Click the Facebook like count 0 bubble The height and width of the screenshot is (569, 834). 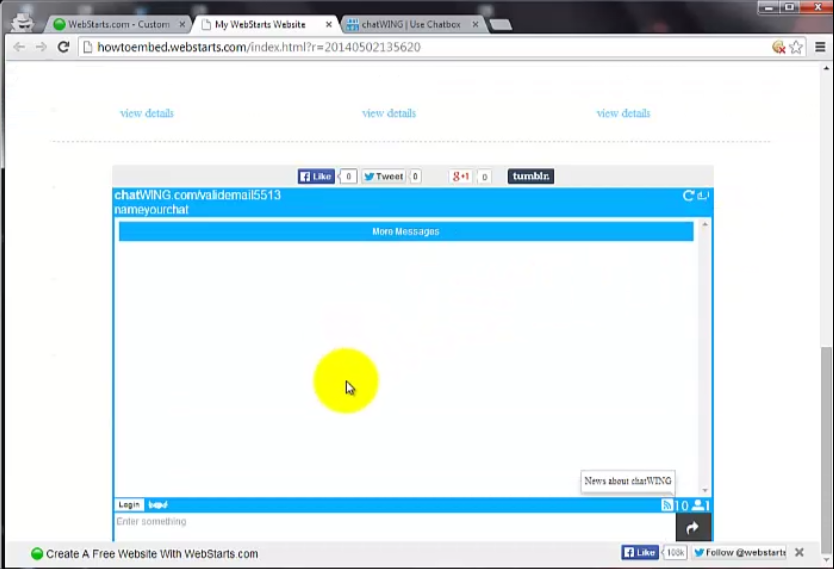348,177
